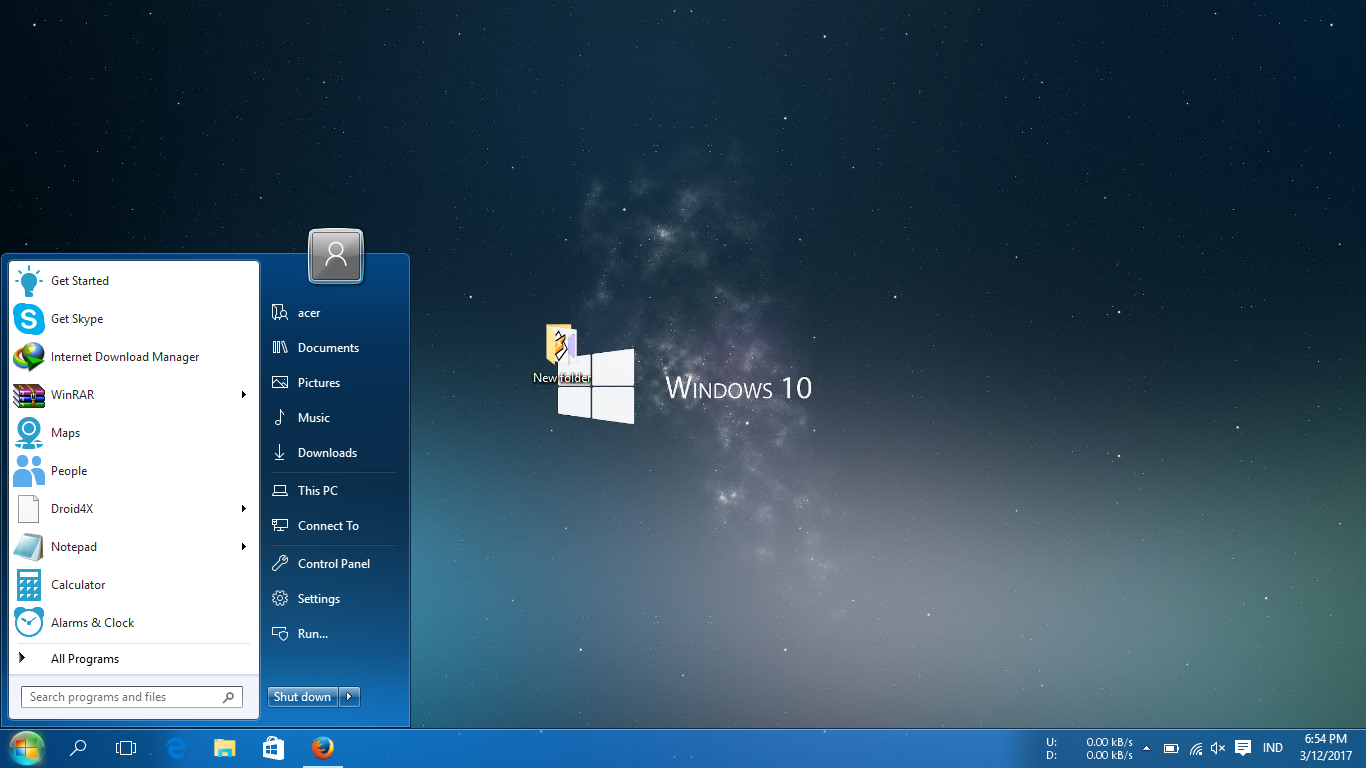Viewport: 1366px width, 768px height.
Task: Open the People app
Action: point(134,471)
